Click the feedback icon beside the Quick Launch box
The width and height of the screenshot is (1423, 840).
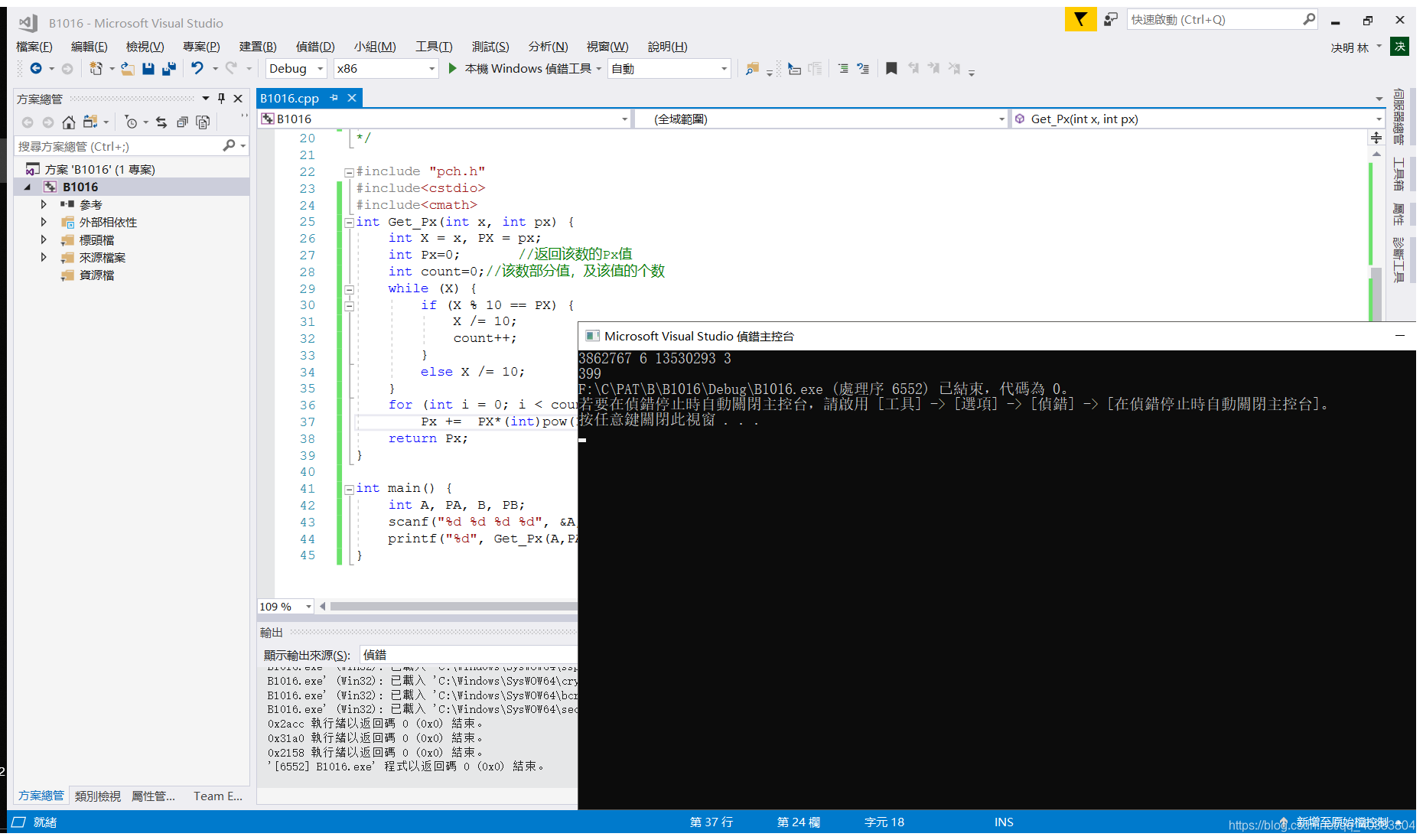pos(1111,19)
